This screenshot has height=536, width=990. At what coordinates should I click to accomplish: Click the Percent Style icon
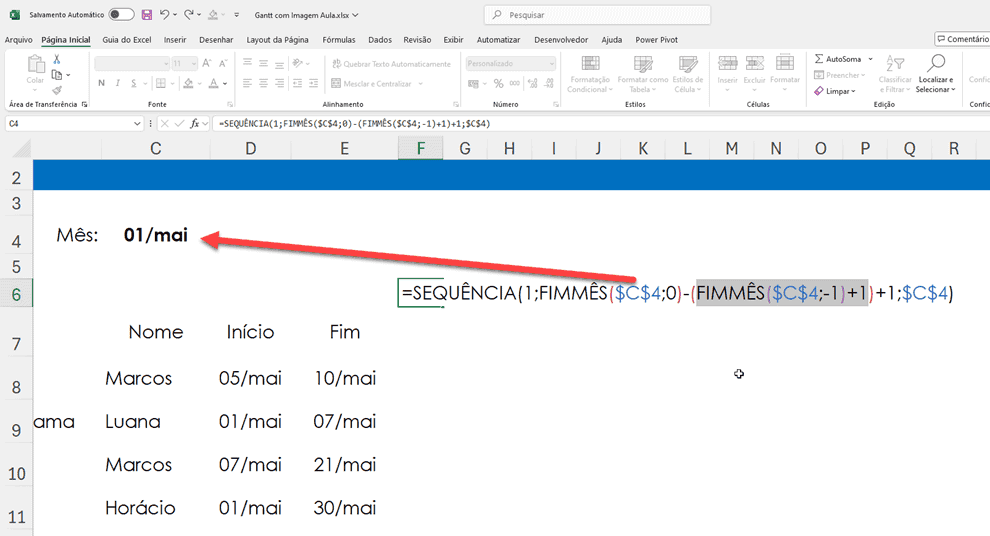point(499,83)
